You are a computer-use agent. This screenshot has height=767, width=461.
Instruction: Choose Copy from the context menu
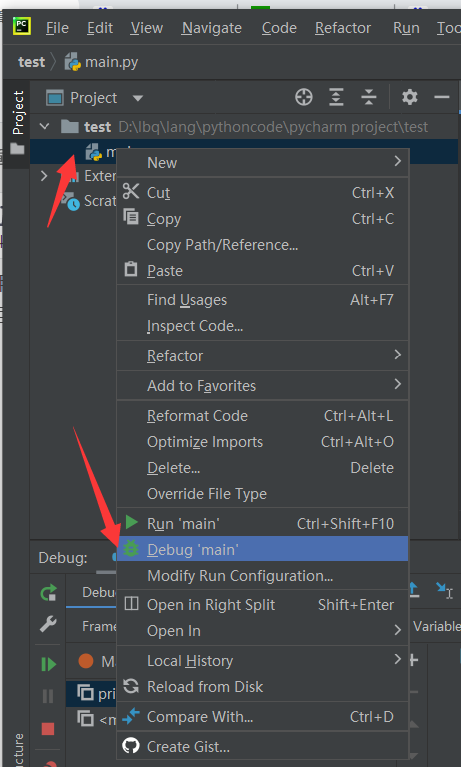click(262, 219)
